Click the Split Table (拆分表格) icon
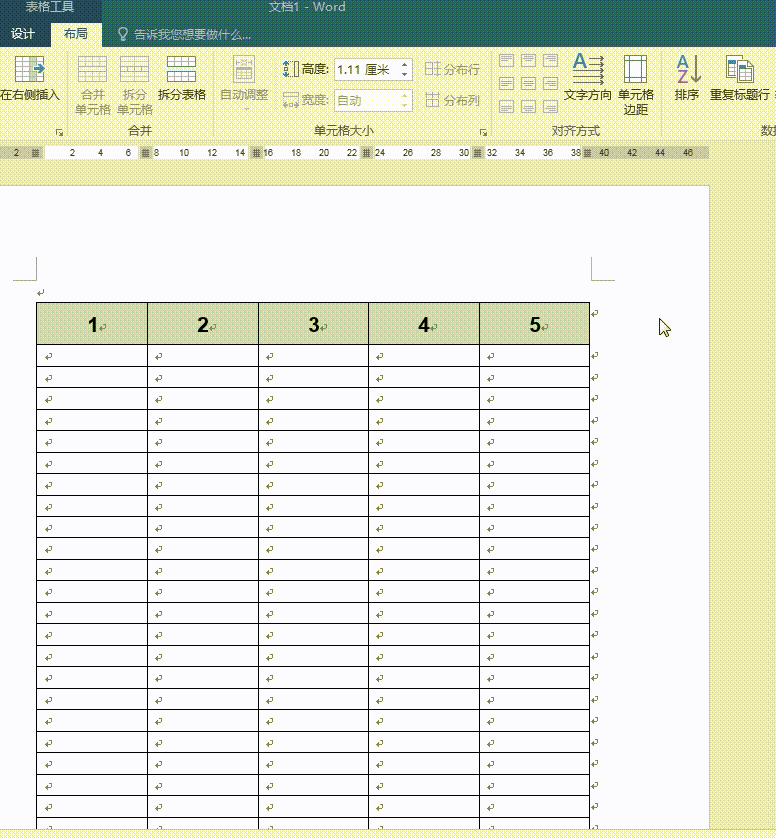 (x=181, y=69)
